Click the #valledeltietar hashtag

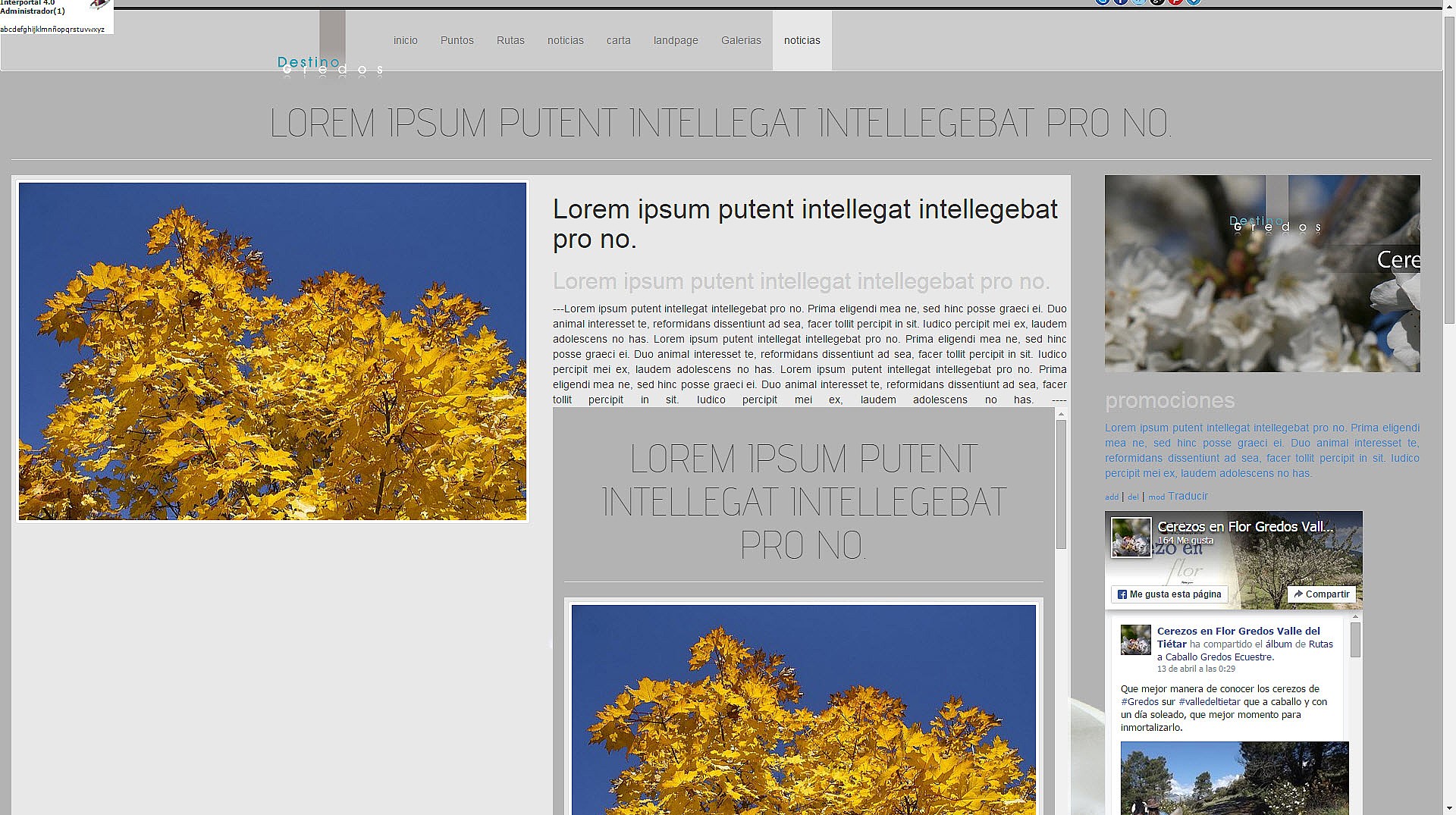click(x=1210, y=702)
